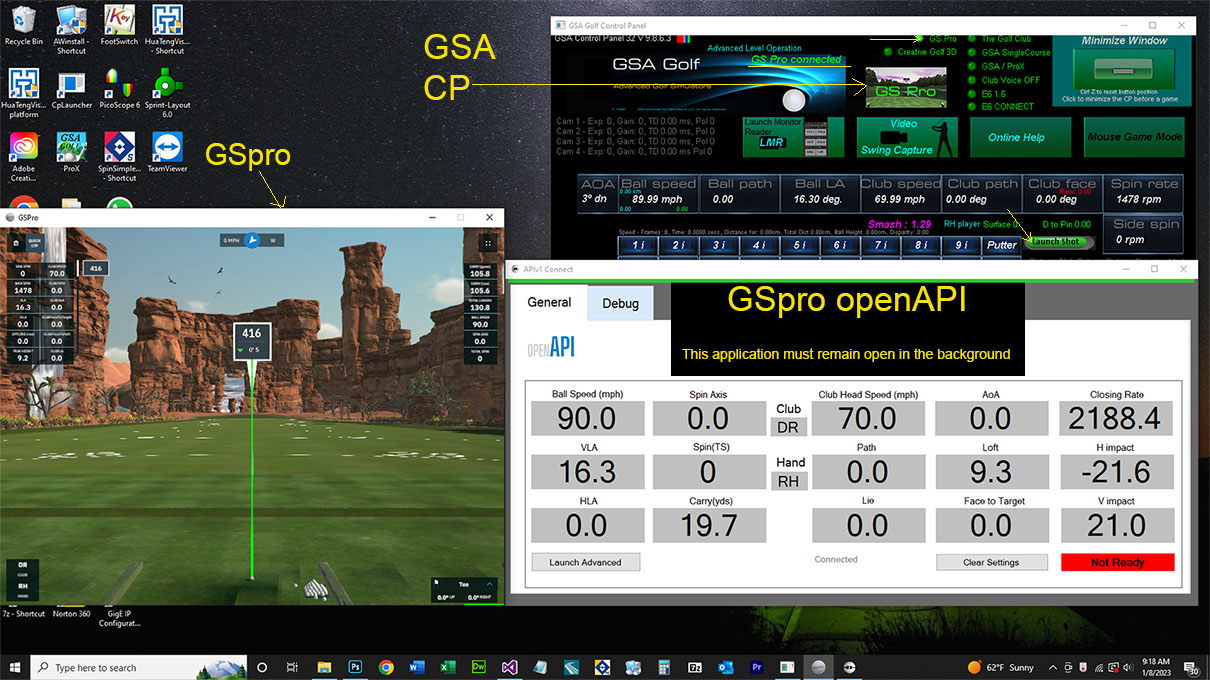Click the Mouse Game Mode button
The width and height of the screenshot is (1210, 680).
[1134, 137]
